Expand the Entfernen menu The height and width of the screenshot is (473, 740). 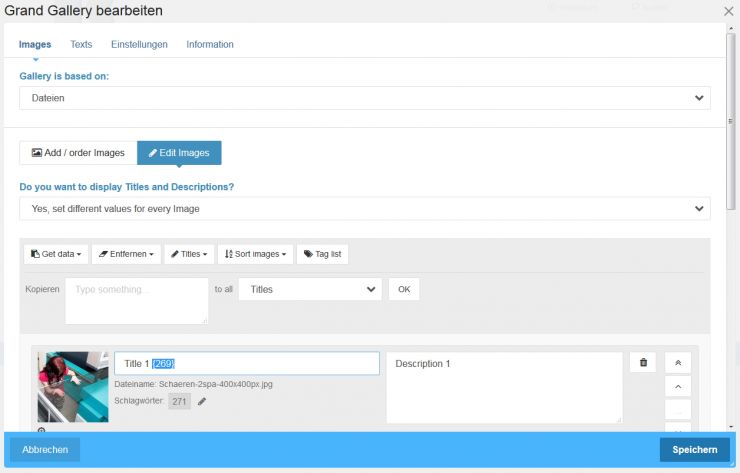pyautogui.click(x=126, y=254)
